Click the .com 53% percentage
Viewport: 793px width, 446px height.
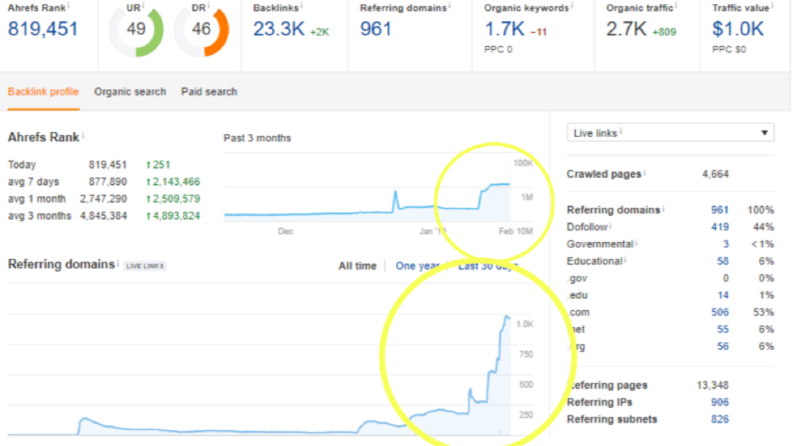coord(763,313)
